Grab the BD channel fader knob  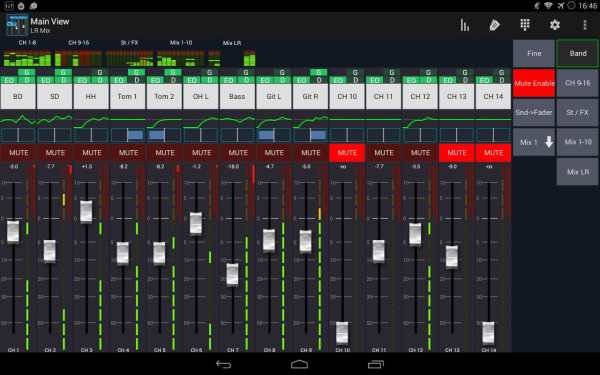pos(13,232)
